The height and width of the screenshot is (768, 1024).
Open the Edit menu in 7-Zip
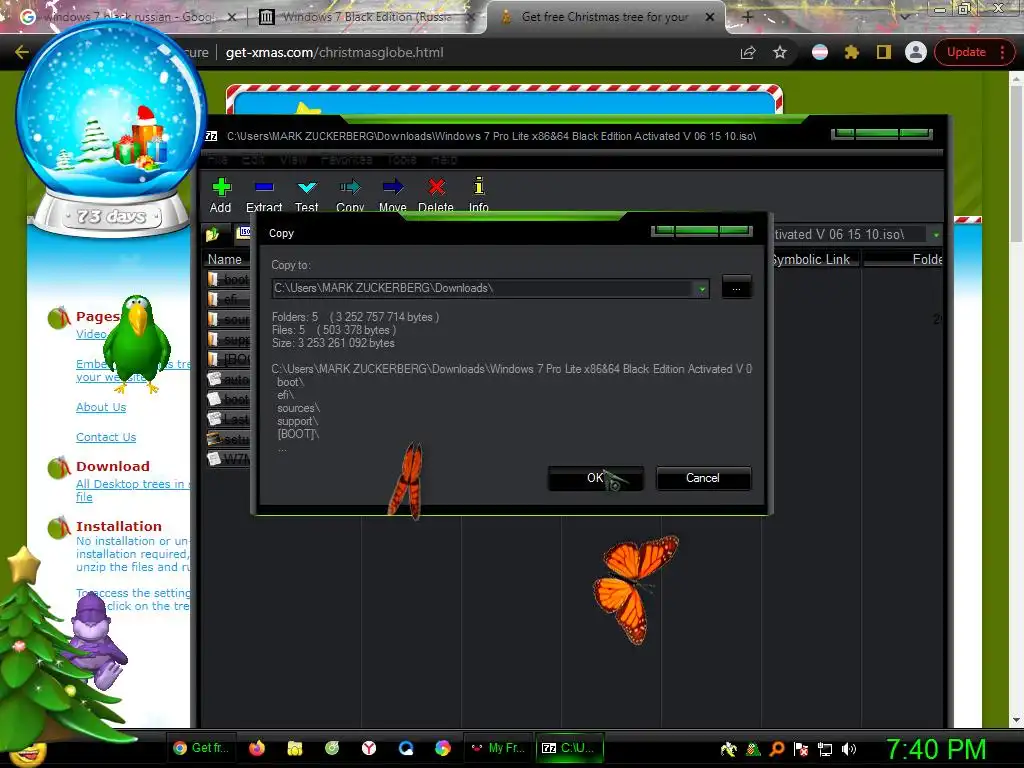253,159
